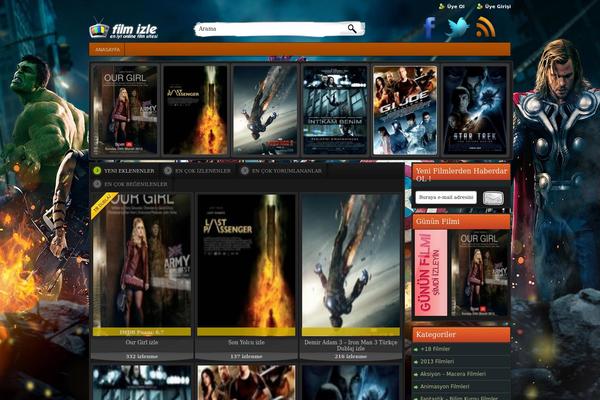Open Iron Man falling poster in carousel
600x400 pixels.
(x=265, y=110)
